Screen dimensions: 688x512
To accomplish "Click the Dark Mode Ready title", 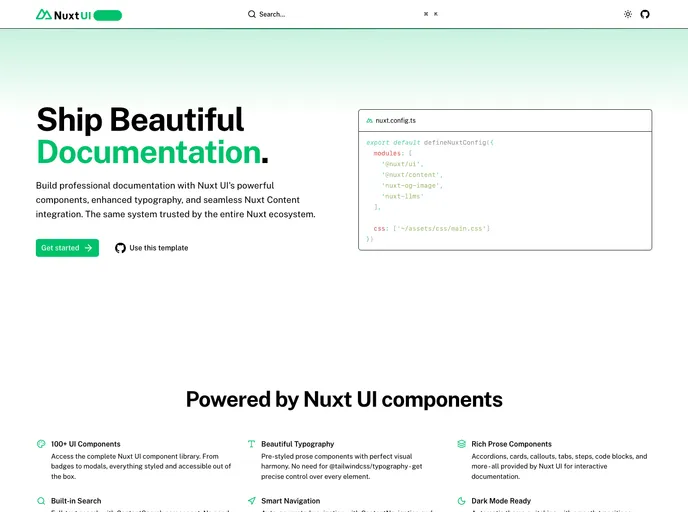I will point(501,501).
